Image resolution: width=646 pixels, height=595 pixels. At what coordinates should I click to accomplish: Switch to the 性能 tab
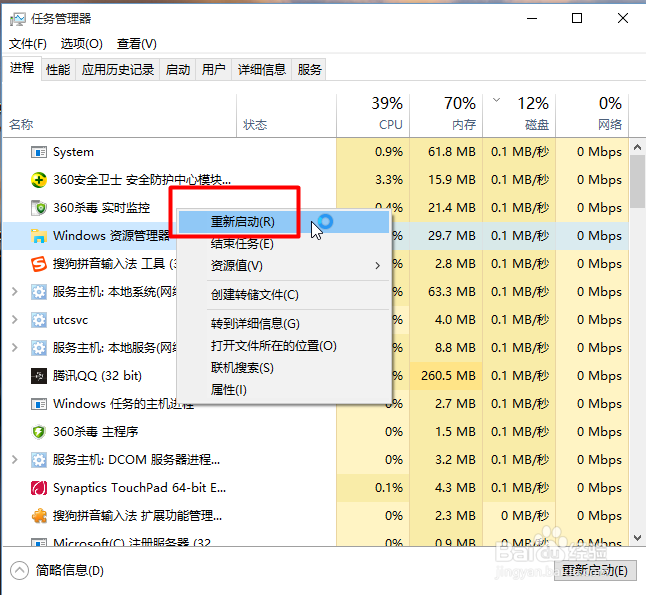coord(58,70)
